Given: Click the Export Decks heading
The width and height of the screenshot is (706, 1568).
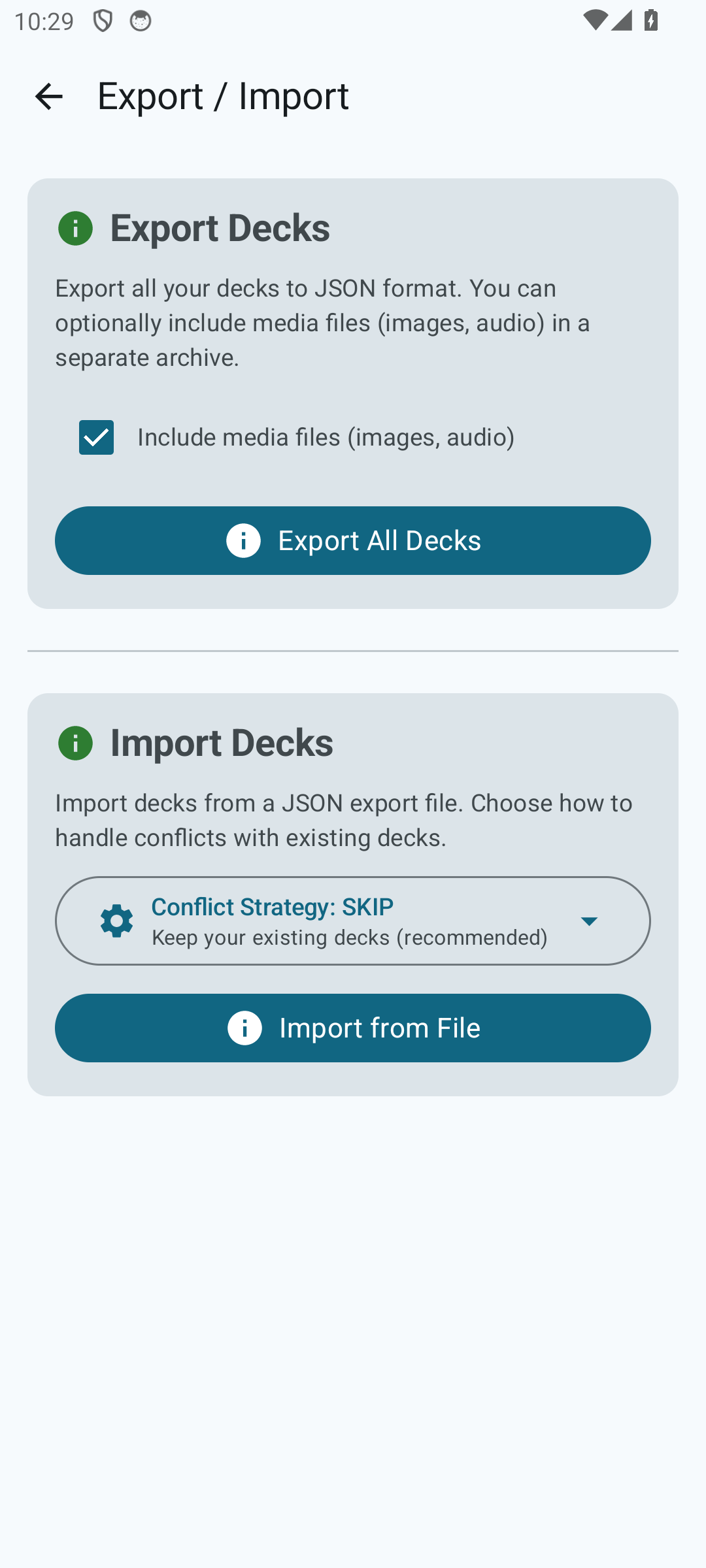Looking at the screenshot, I should [x=220, y=227].
